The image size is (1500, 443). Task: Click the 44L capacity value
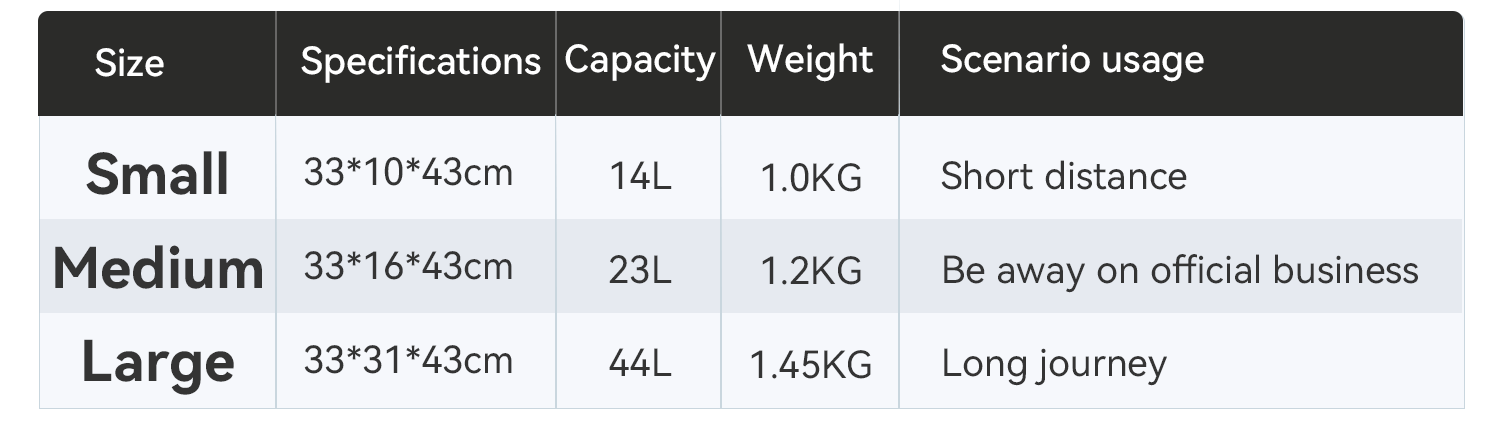click(x=640, y=365)
